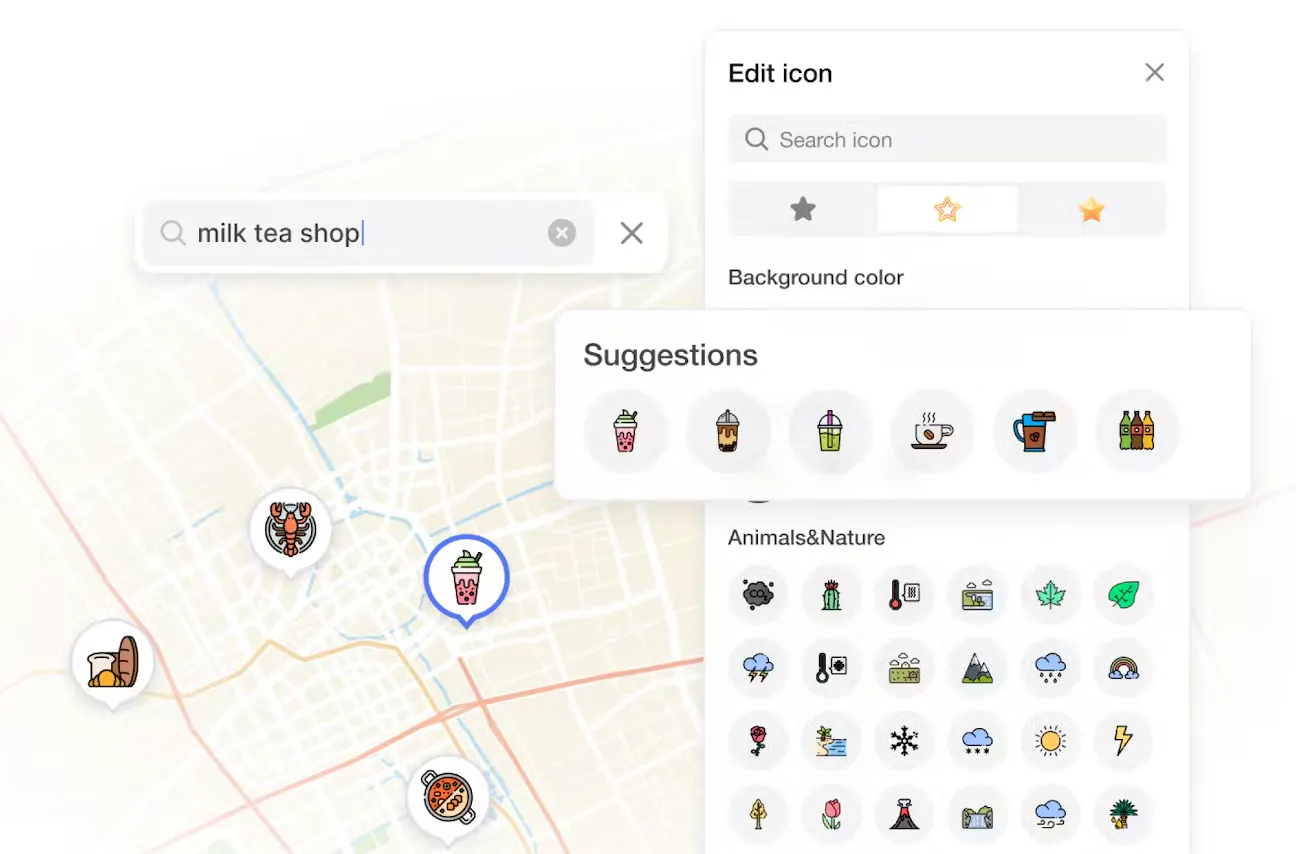Pick the cold thermometer with snowflake icon

[x=831, y=668]
